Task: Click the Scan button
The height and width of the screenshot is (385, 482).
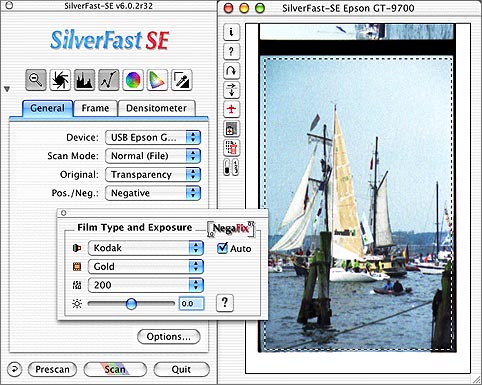Action: [x=115, y=369]
